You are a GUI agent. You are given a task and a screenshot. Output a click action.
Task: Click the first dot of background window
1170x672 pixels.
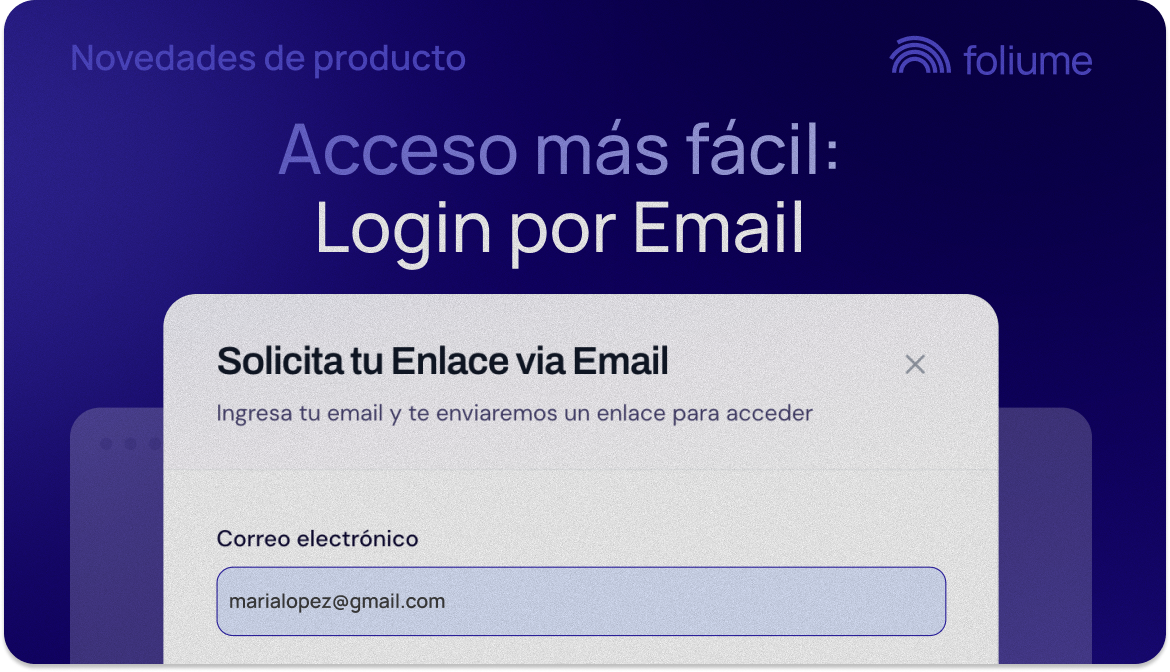[x=106, y=444]
